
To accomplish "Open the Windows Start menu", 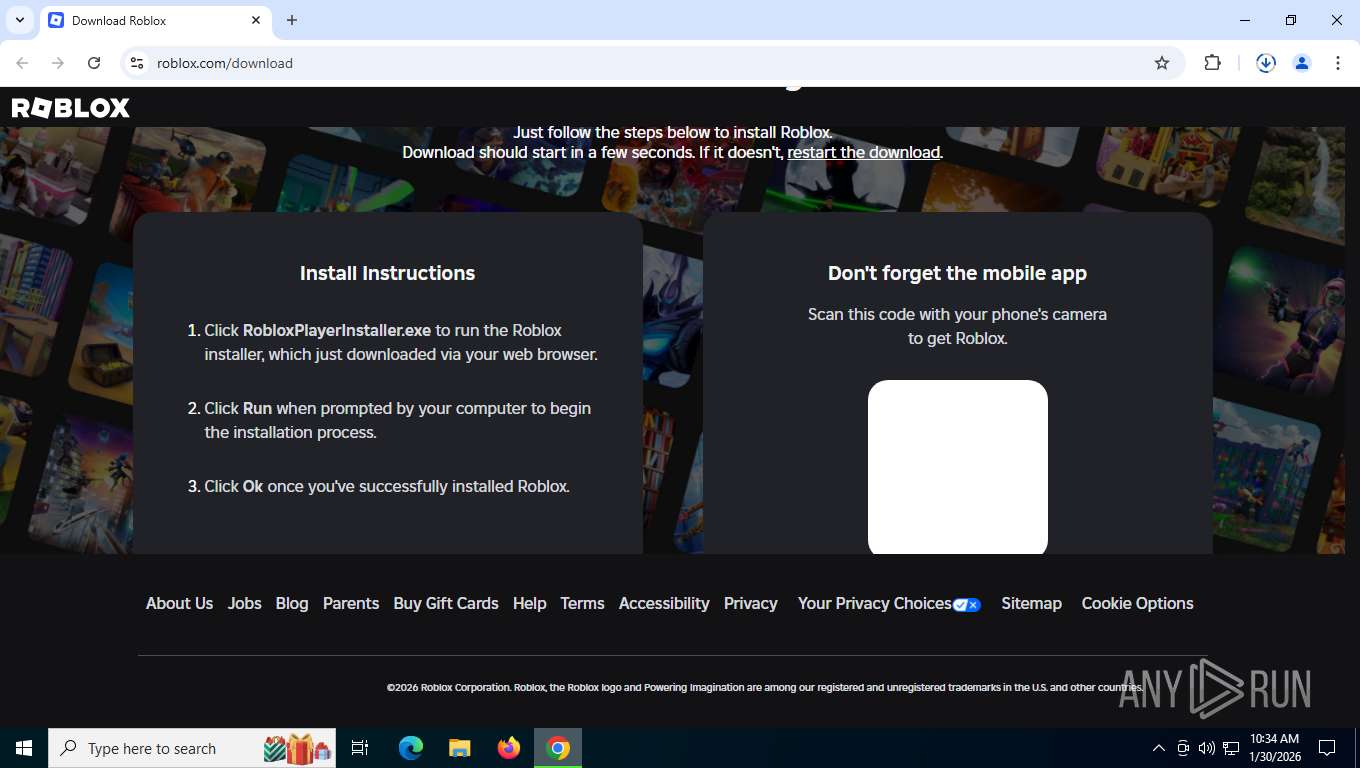I will (x=24, y=748).
